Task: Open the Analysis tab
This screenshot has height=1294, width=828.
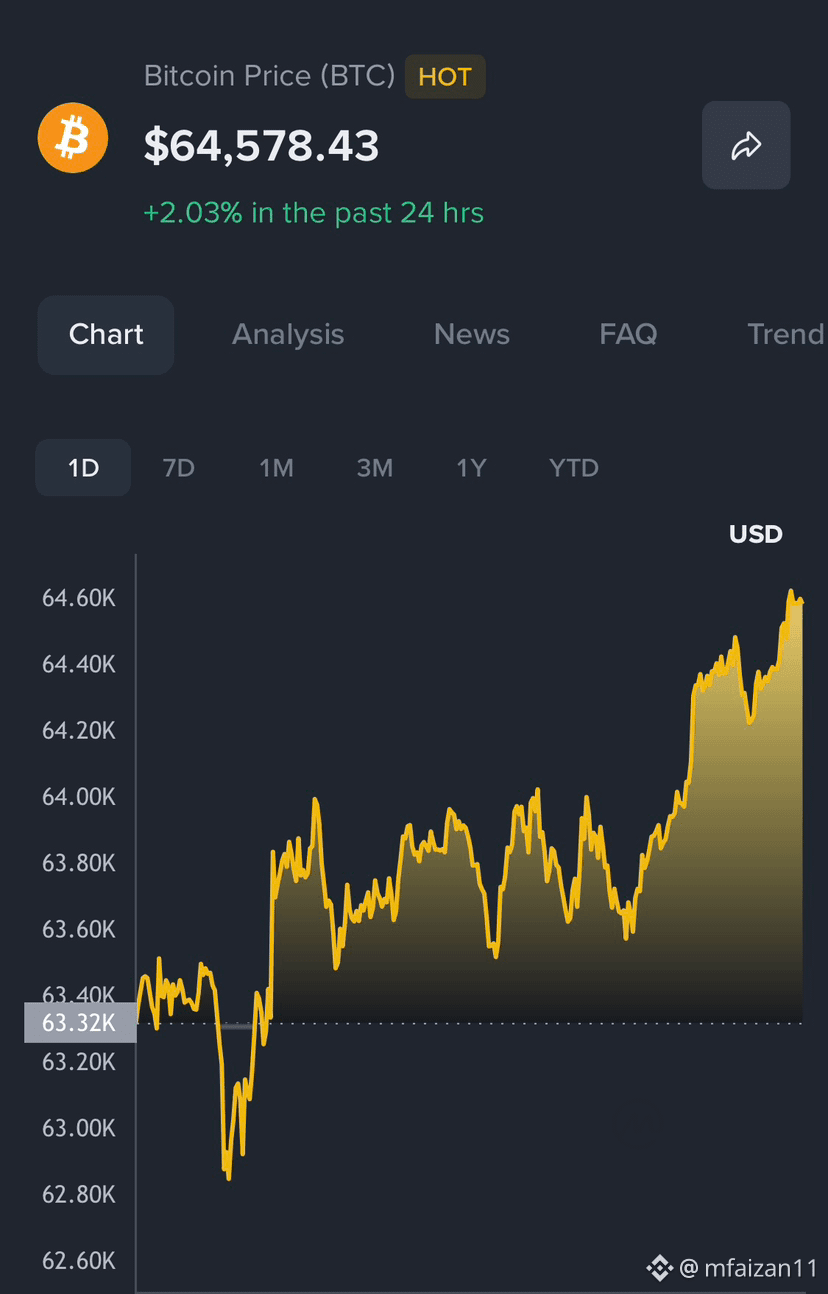Action: [x=288, y=335]
